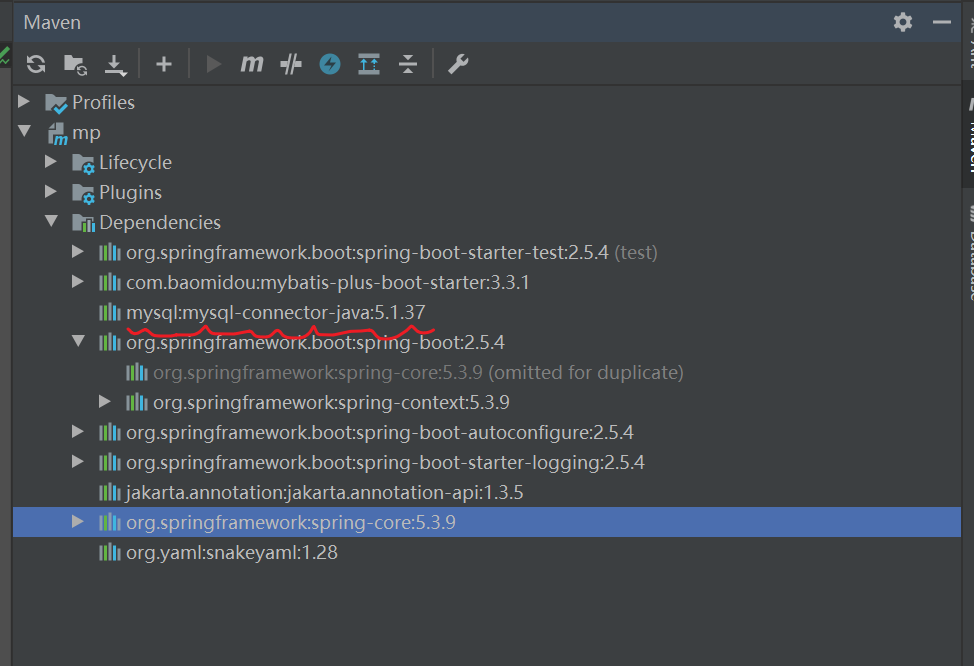Collapse spring-boot:2.5.4 dependency
Viewport: 974px width, 666px height.
click(x=78, y=341)
